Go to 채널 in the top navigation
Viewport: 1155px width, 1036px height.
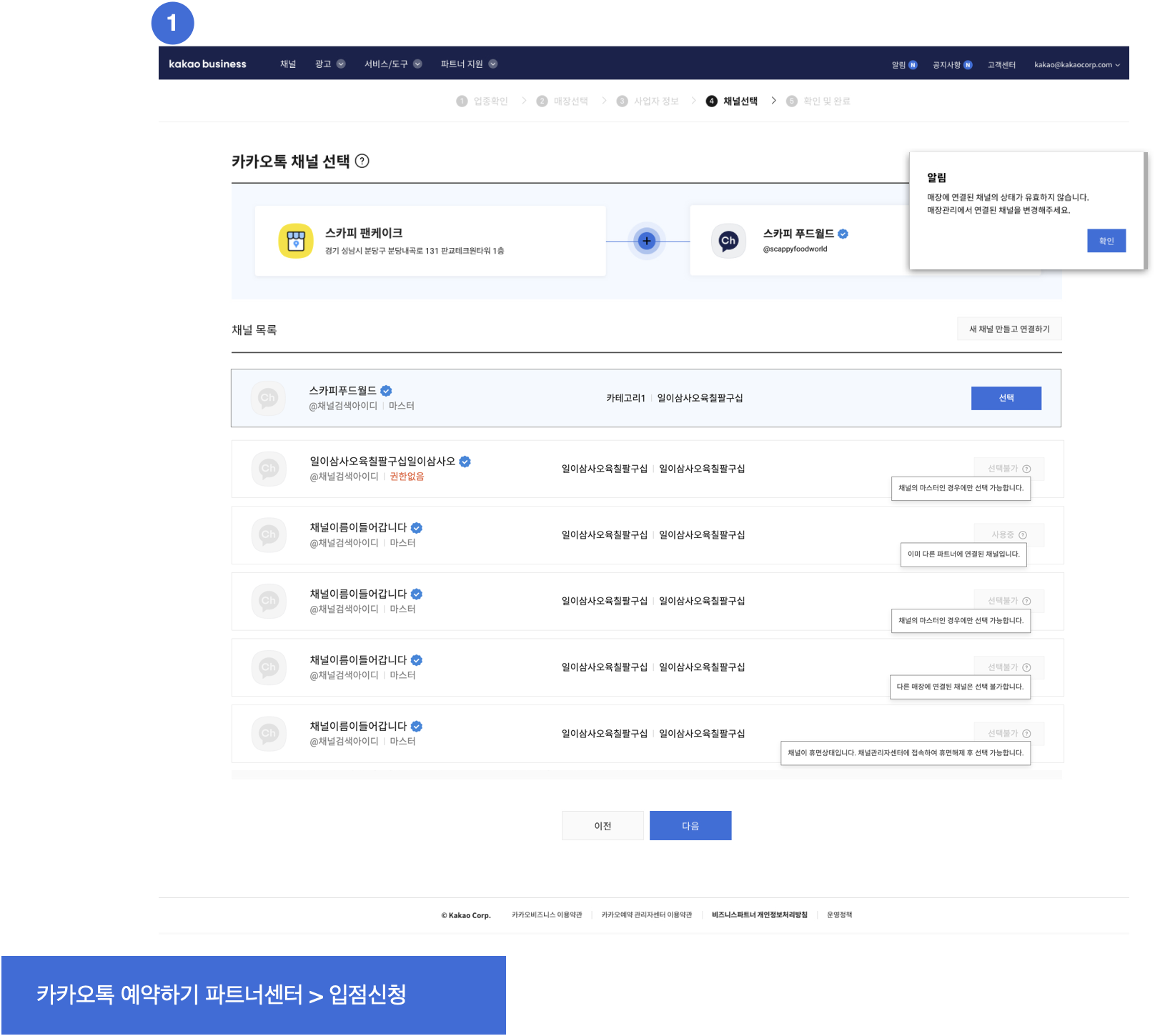(288, 64)
